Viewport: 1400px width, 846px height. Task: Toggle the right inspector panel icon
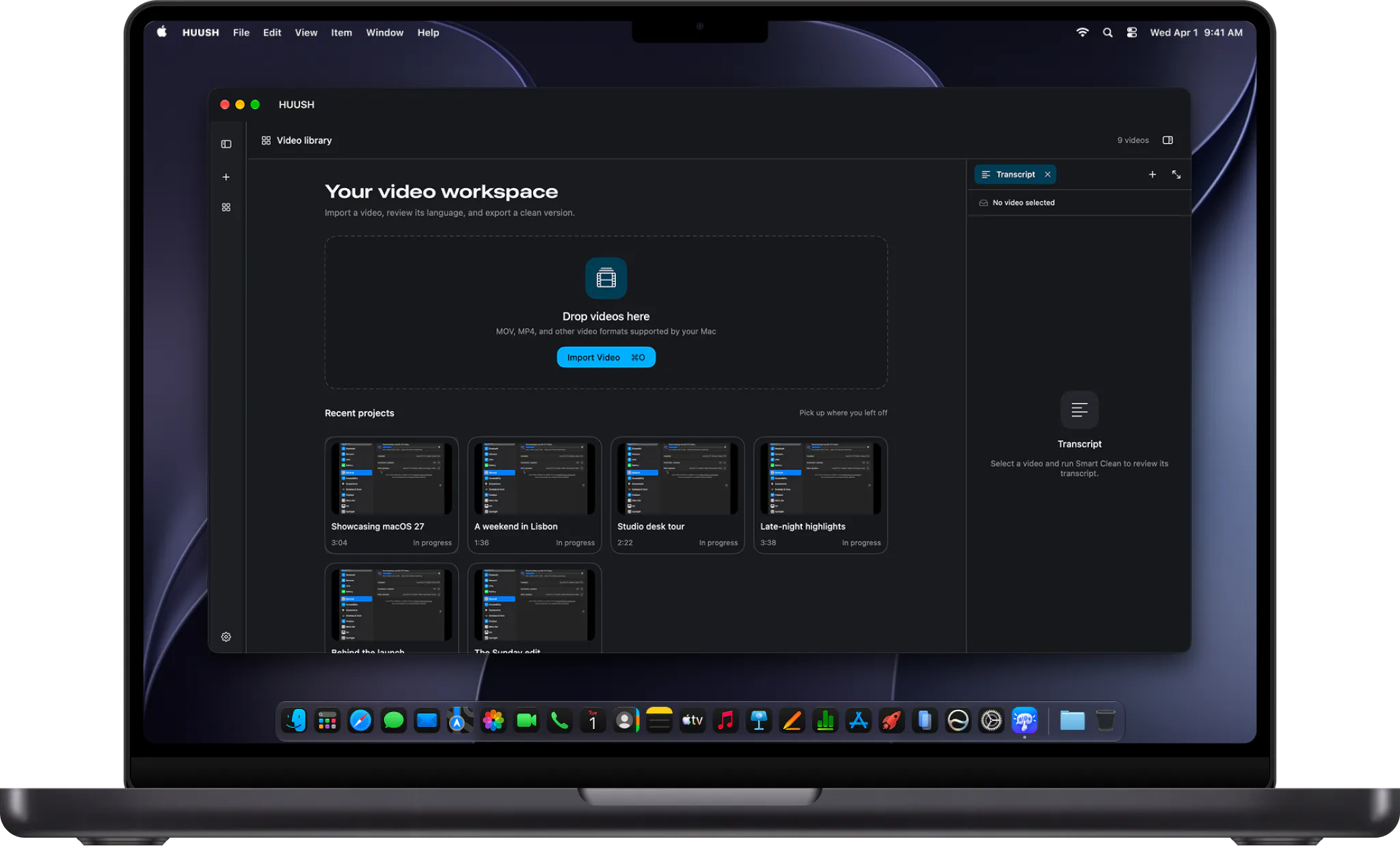1168,140
